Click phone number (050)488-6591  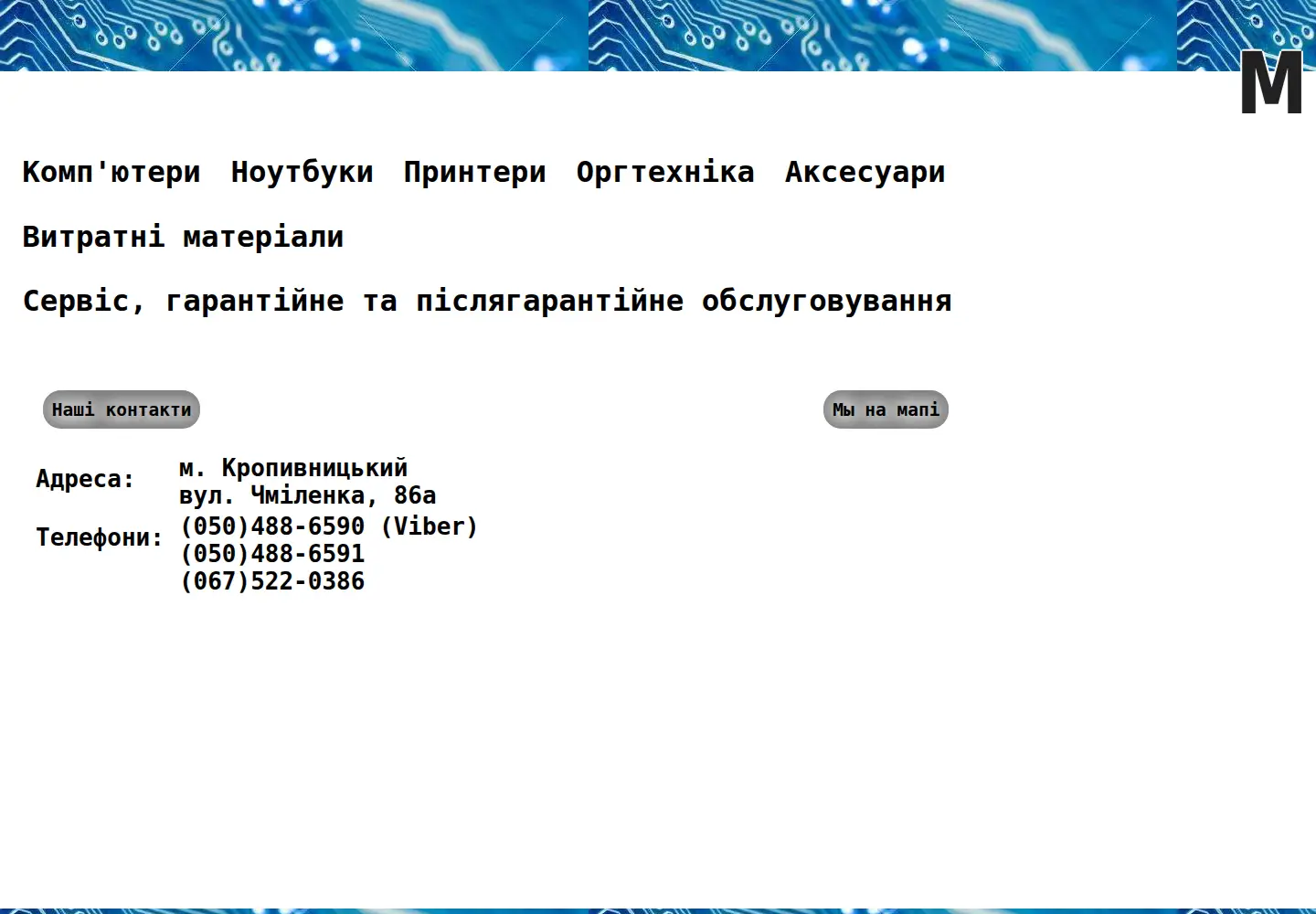(x=272, y=554)
